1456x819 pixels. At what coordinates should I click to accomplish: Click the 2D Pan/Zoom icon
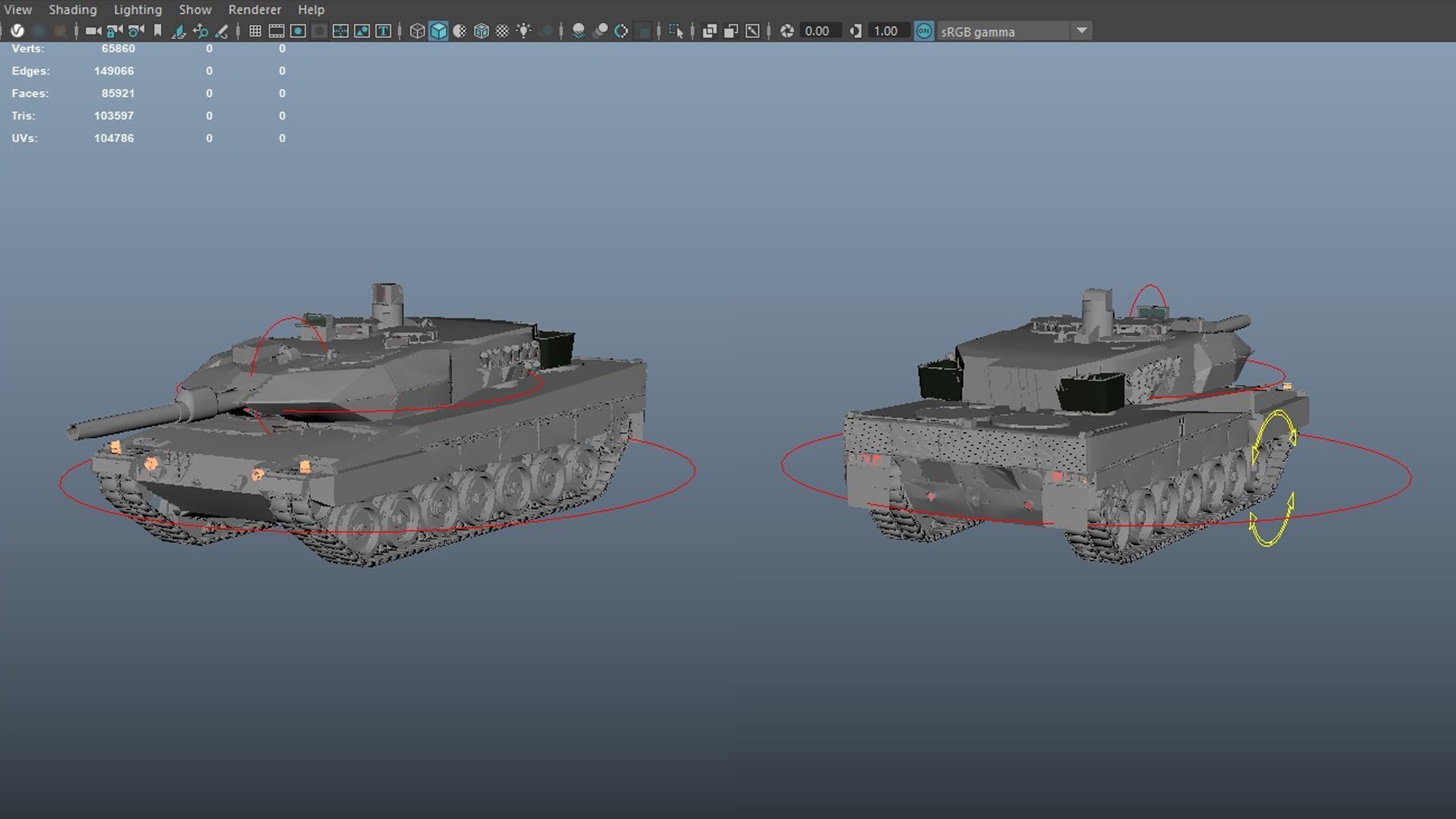200,31
